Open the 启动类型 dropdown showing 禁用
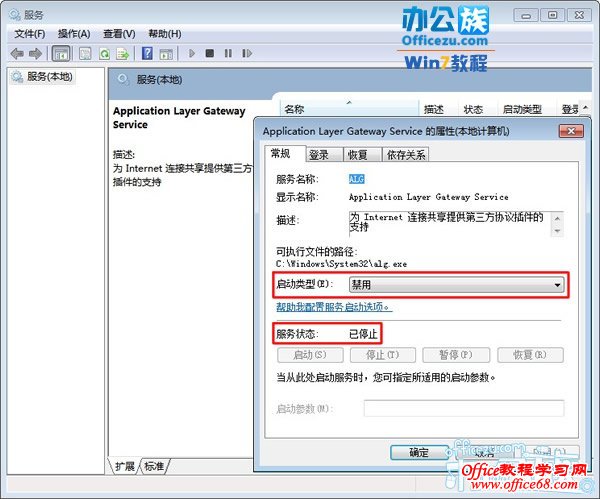Screen dimensions: 600x499 tap(456, 285)
